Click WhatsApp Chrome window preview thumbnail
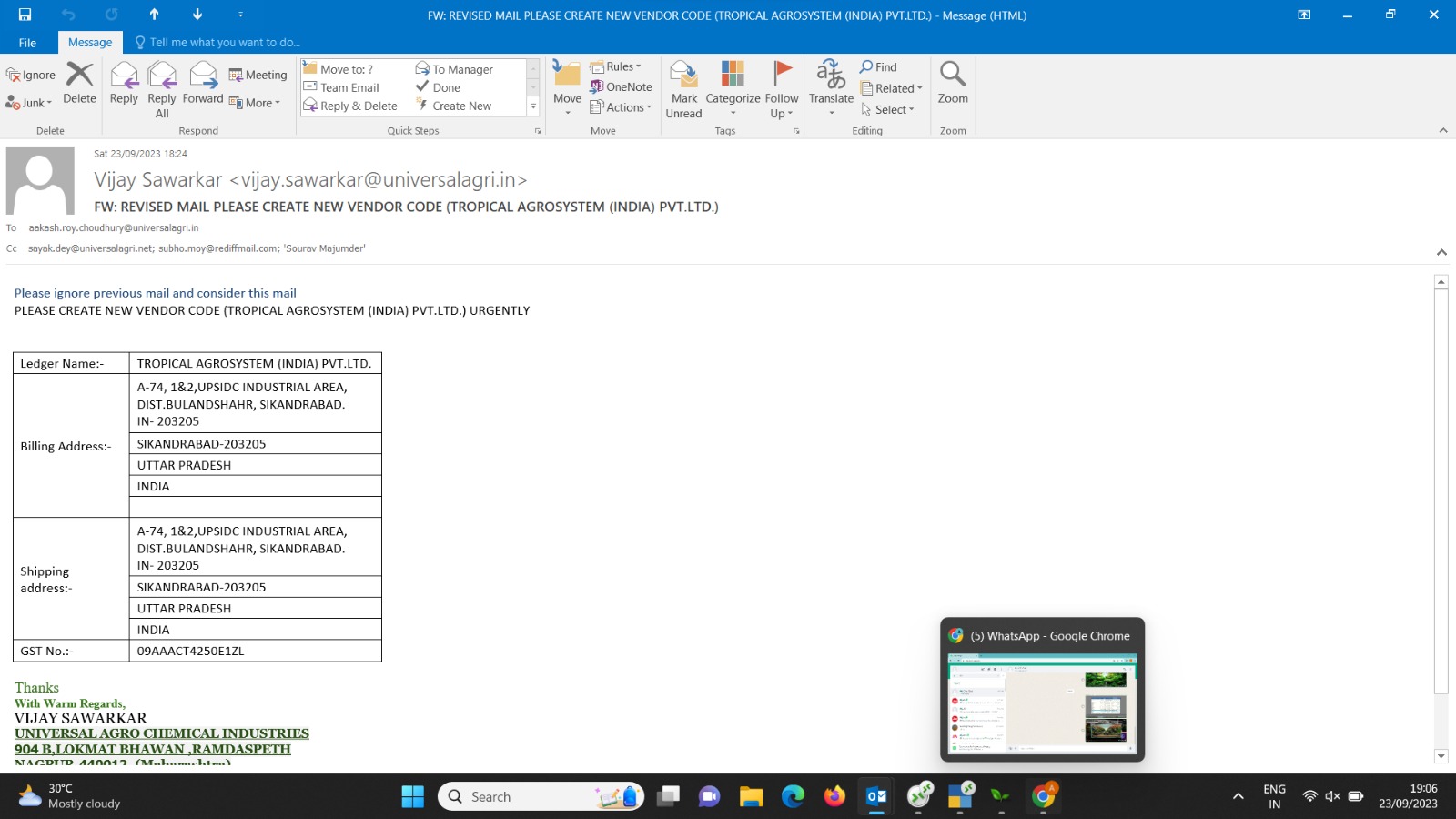Viewport: 1456px width, 819px height. 1042,703
